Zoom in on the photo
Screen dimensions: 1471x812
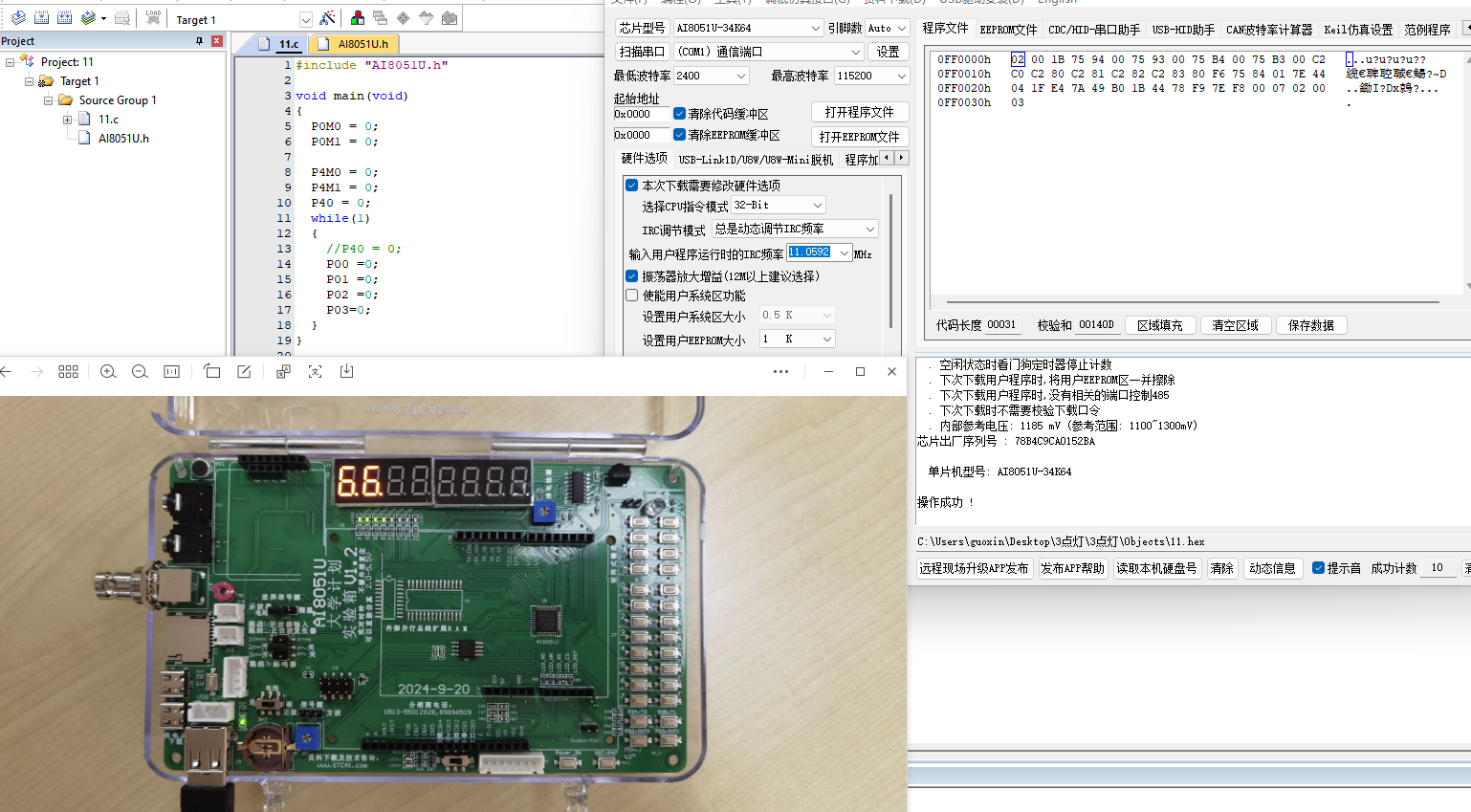pyautogui.click(x=108, y=372)
